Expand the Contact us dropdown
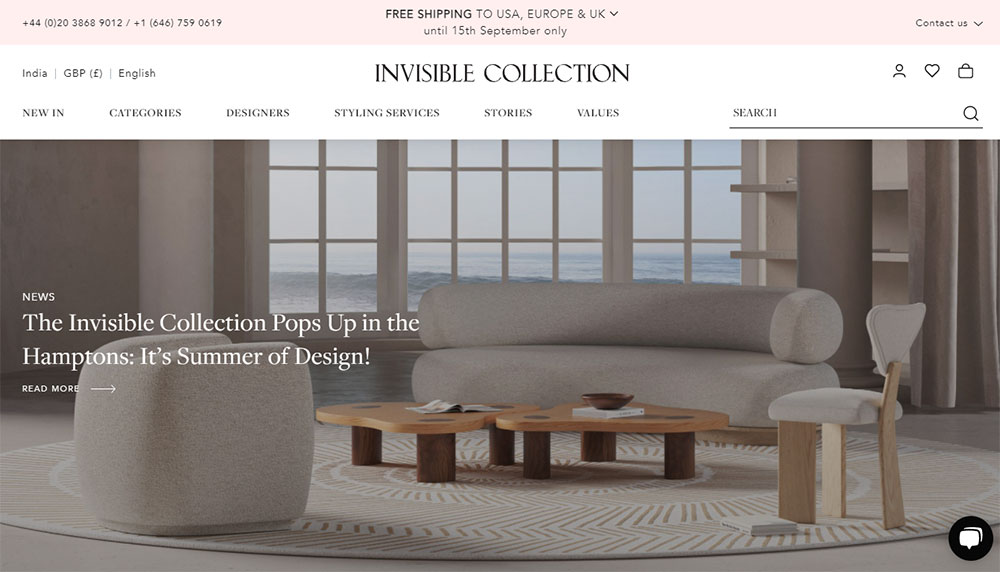Viewport: 1000px width, 572px height. 949,23
